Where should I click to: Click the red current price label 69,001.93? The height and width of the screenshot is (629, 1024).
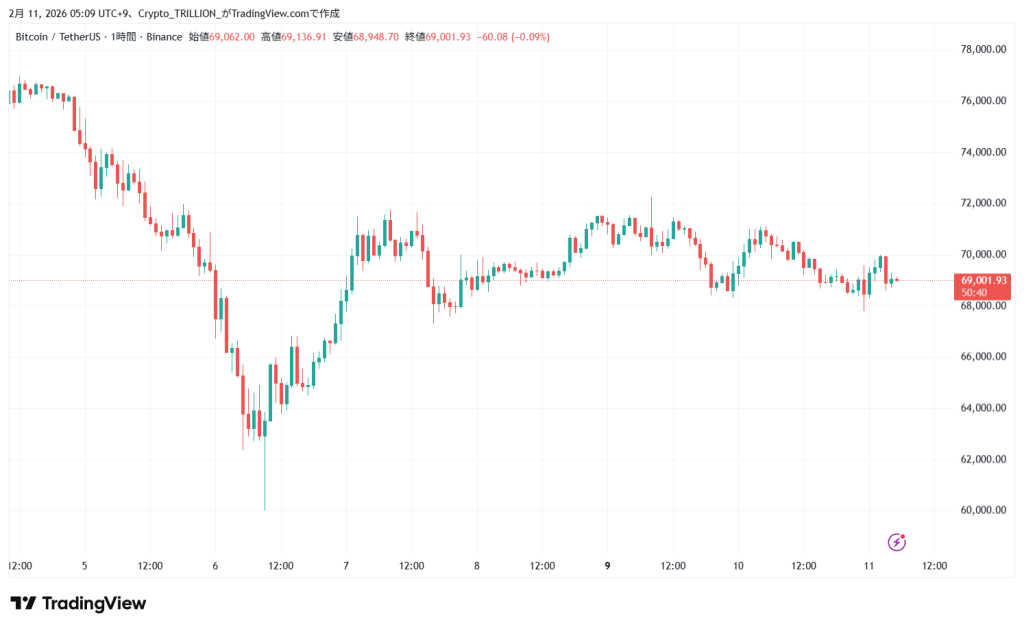click(981, 280)
